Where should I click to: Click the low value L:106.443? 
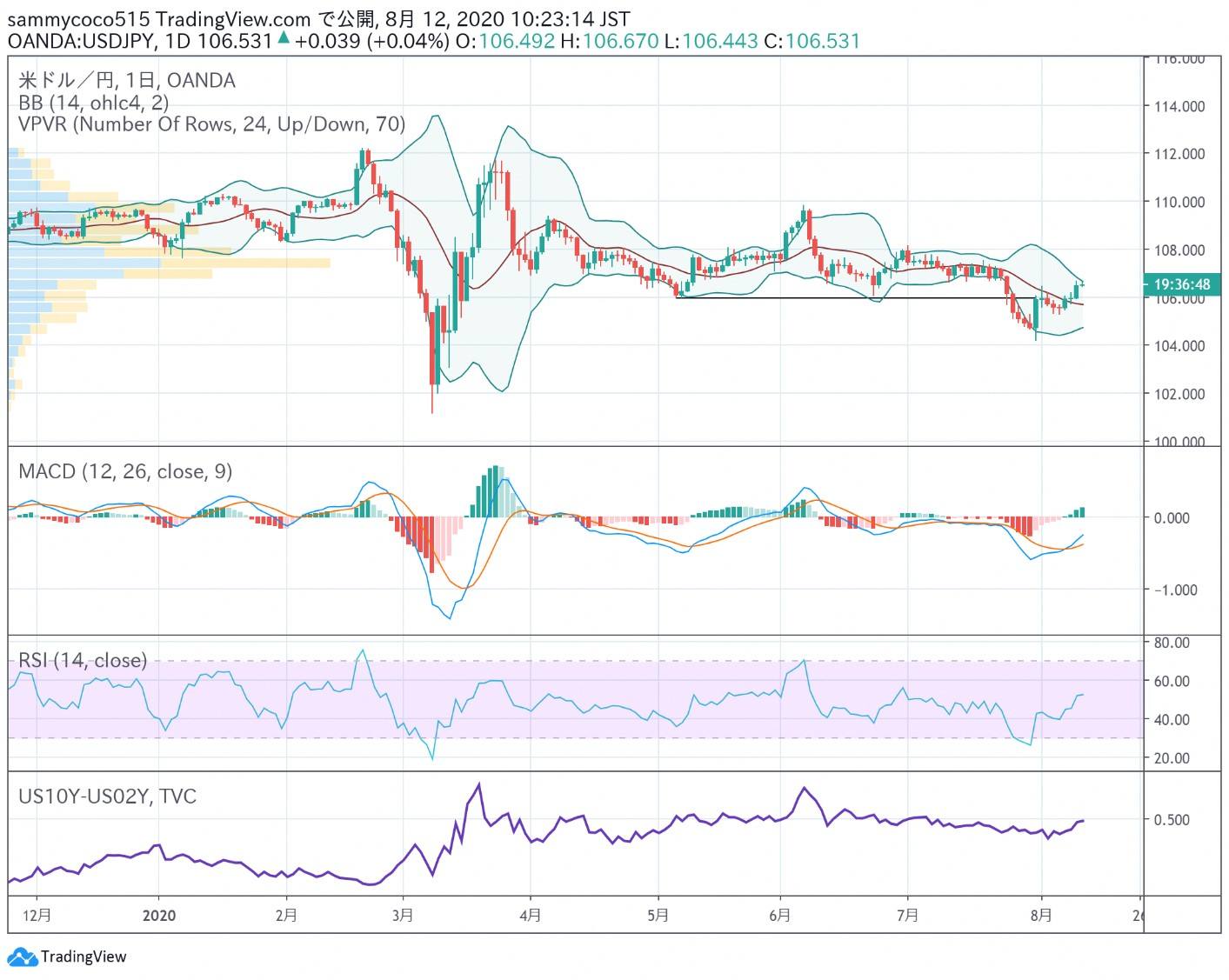(711, 41)
